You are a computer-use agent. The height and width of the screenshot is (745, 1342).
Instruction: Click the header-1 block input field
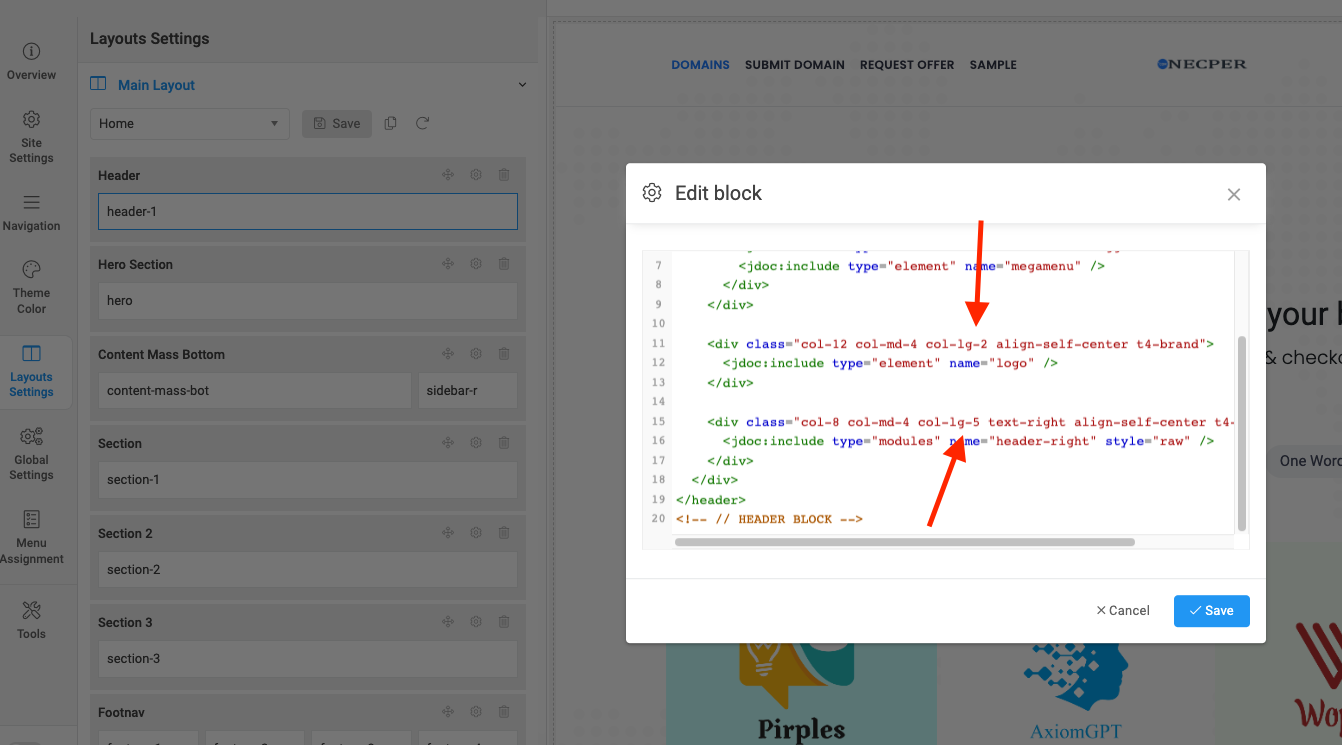click(307, 212)
